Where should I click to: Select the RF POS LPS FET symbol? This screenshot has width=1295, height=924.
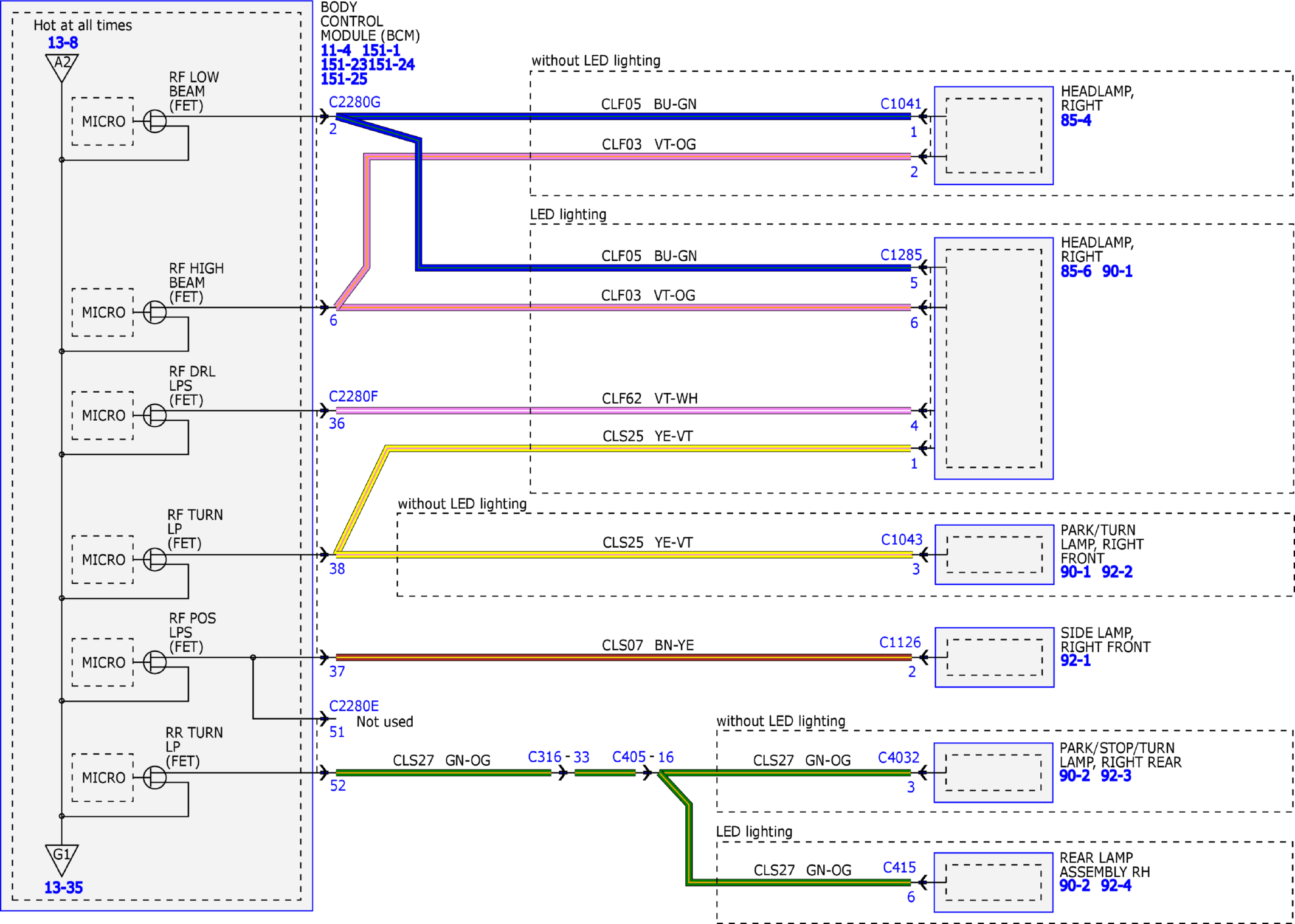point(154,662)
